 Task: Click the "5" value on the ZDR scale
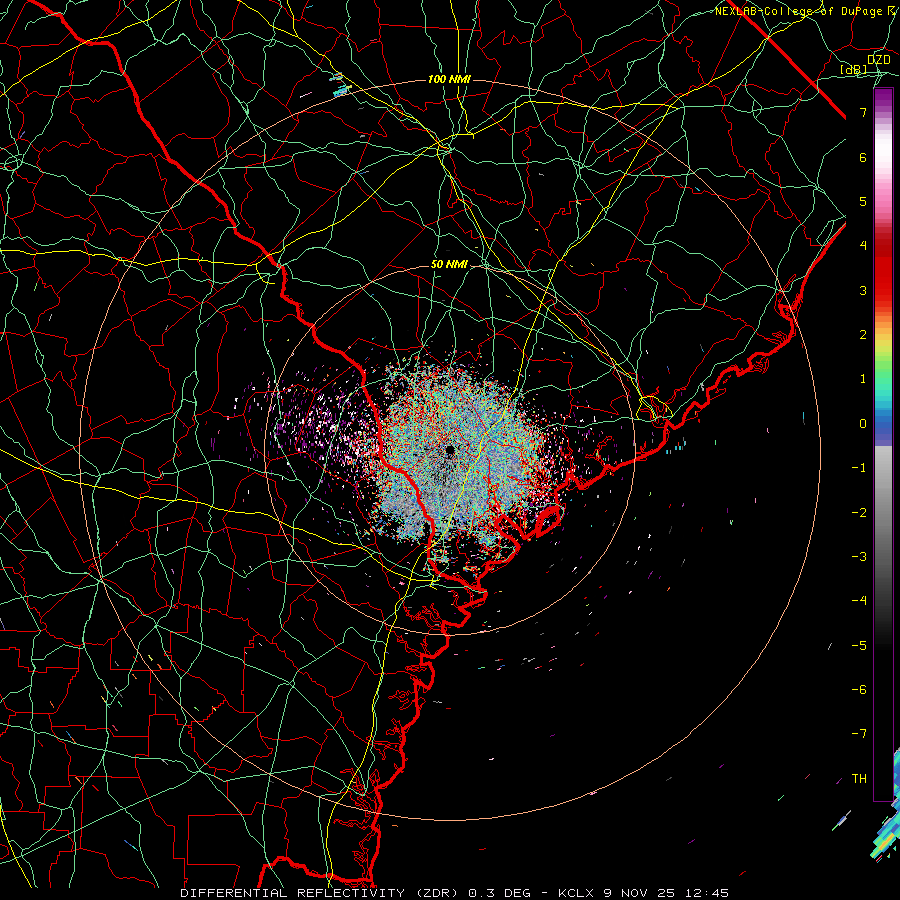(863, 201)
